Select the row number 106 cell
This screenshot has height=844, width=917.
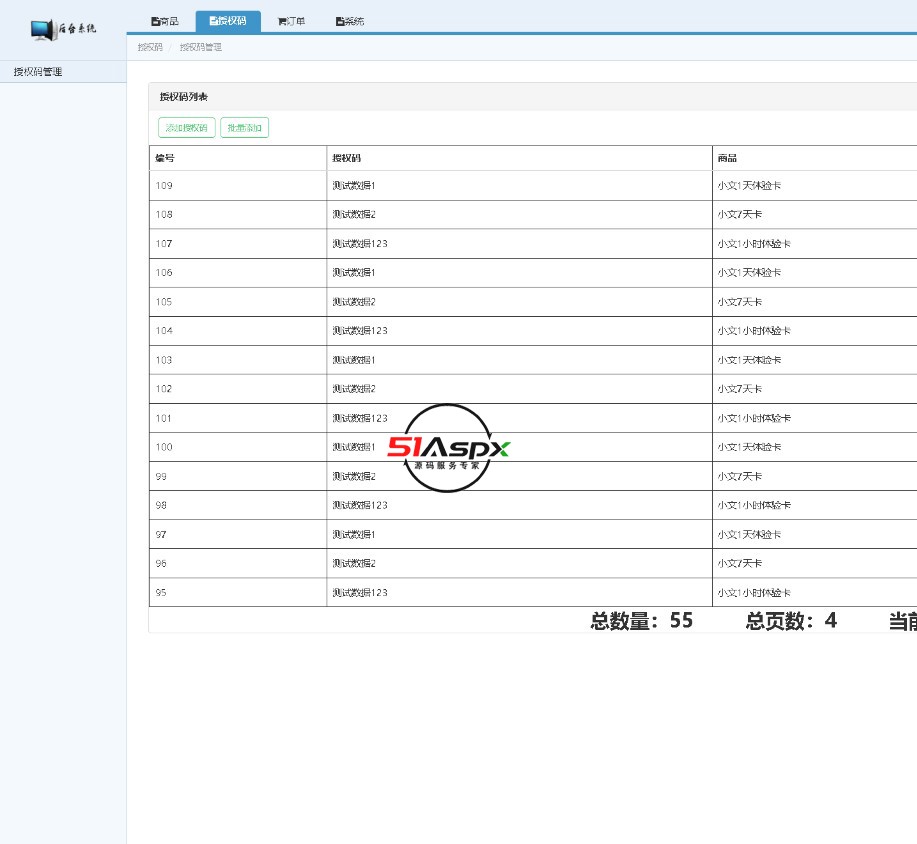point(238,273)
